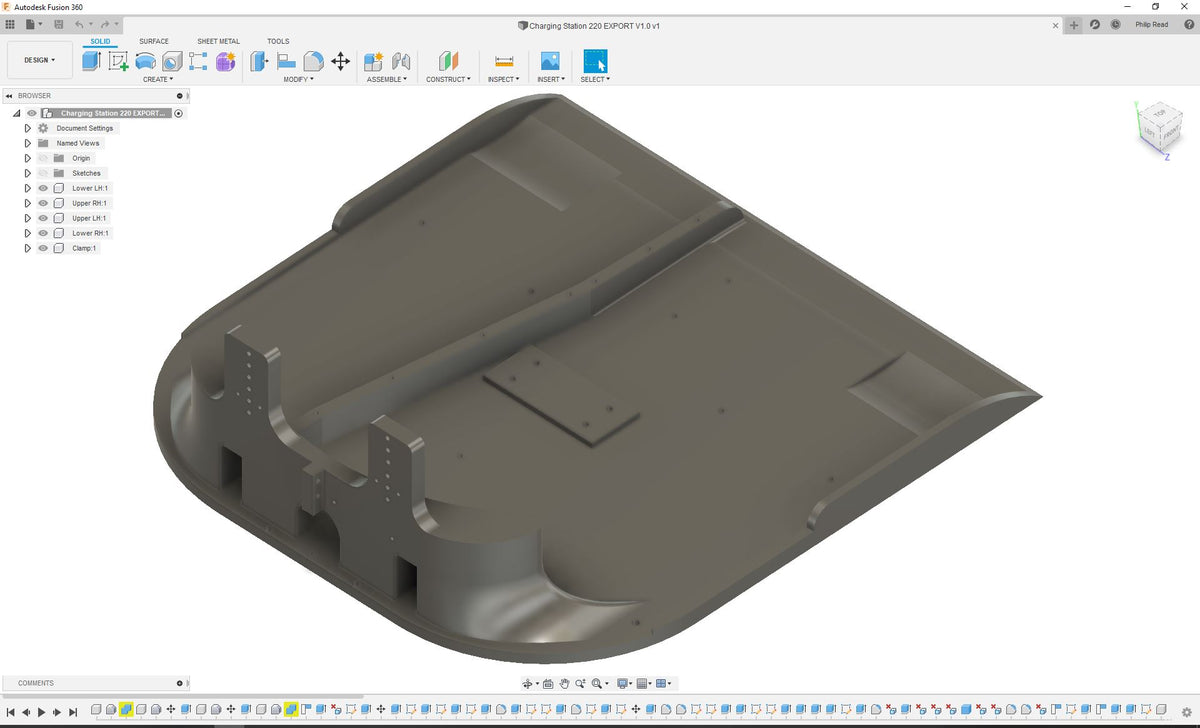The image size is (1200, 728).
Task: Open the CREATE dropdown menu
Action: (158, 79)
